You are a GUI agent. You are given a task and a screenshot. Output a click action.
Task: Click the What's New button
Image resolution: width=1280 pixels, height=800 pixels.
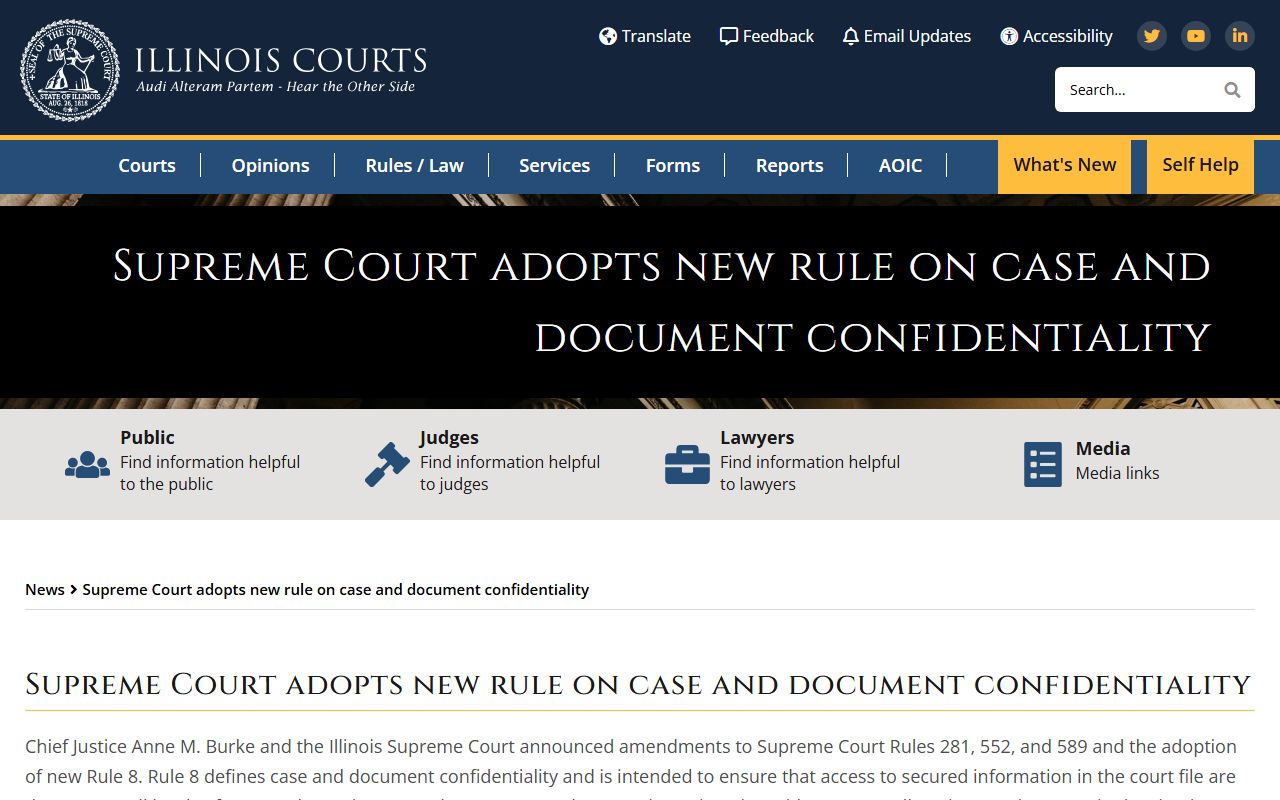pyautogui.click(x=1064, y=166)
